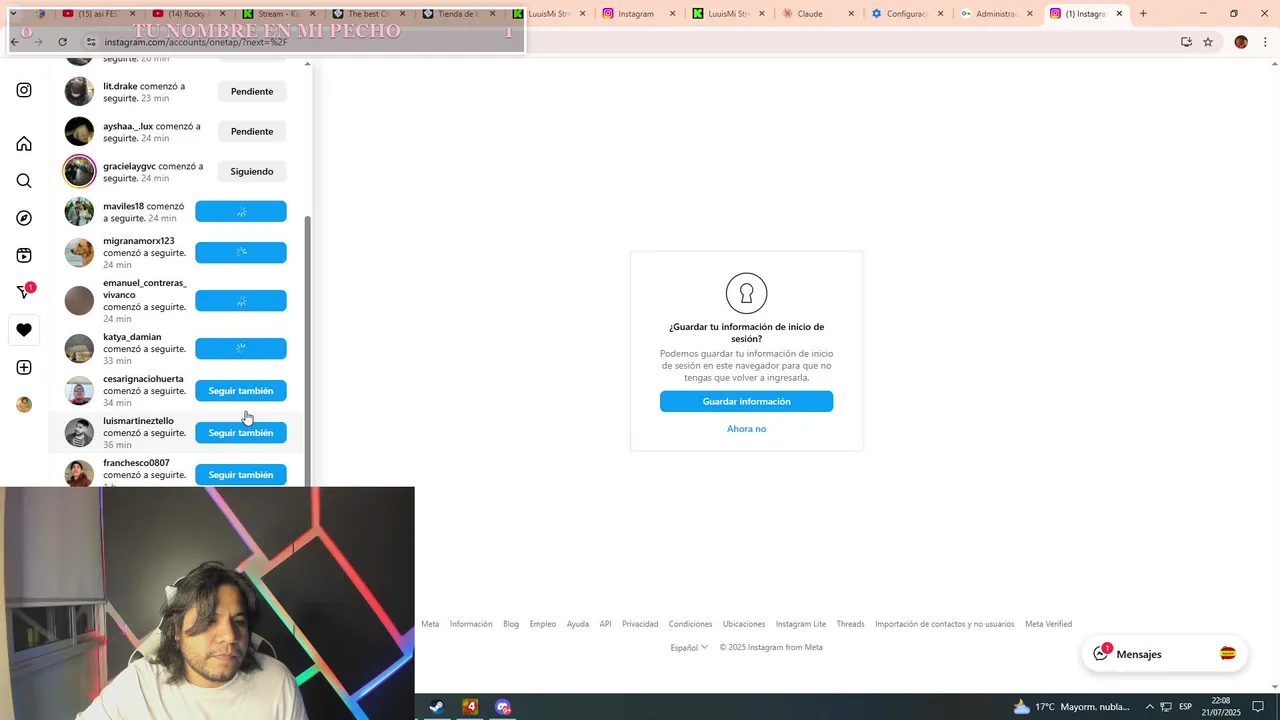This screenshot has width=1280, height=720.
Task: Follow back cesarignaciohuerta
Action: (x=241, y=391)
